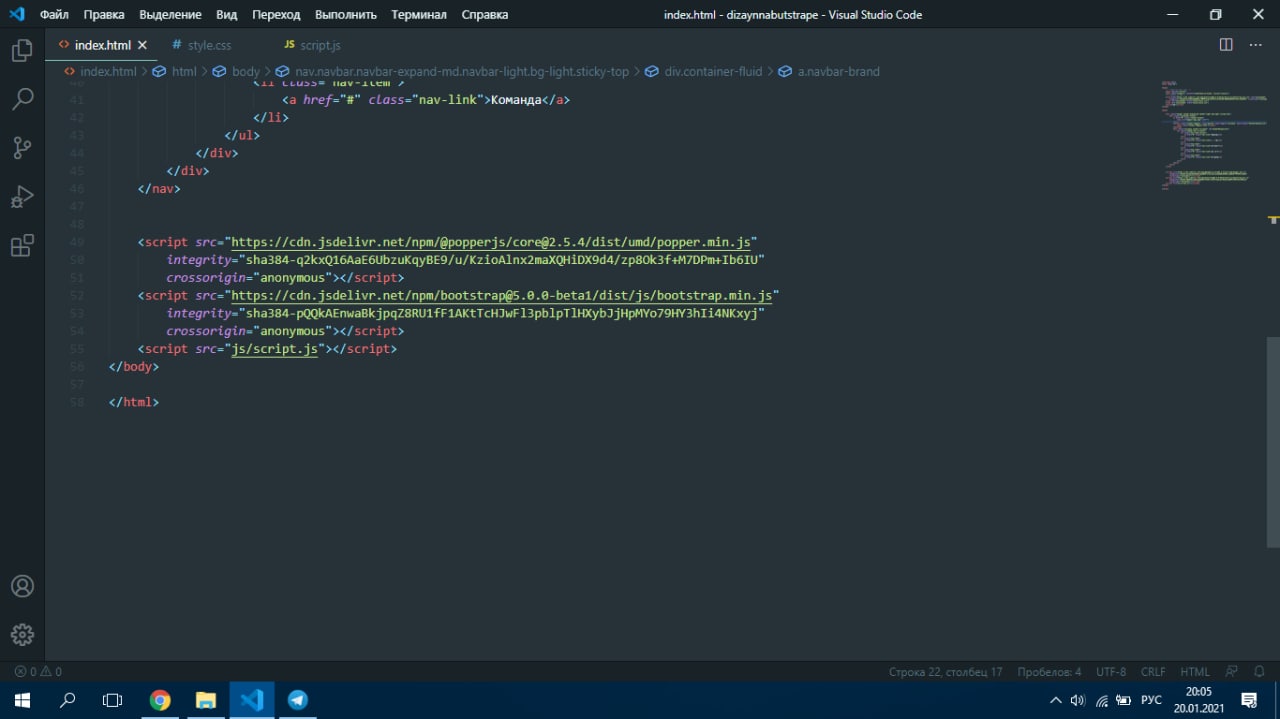Click line number 49 in gutter
1280x719 pixels.
(78, 242)
